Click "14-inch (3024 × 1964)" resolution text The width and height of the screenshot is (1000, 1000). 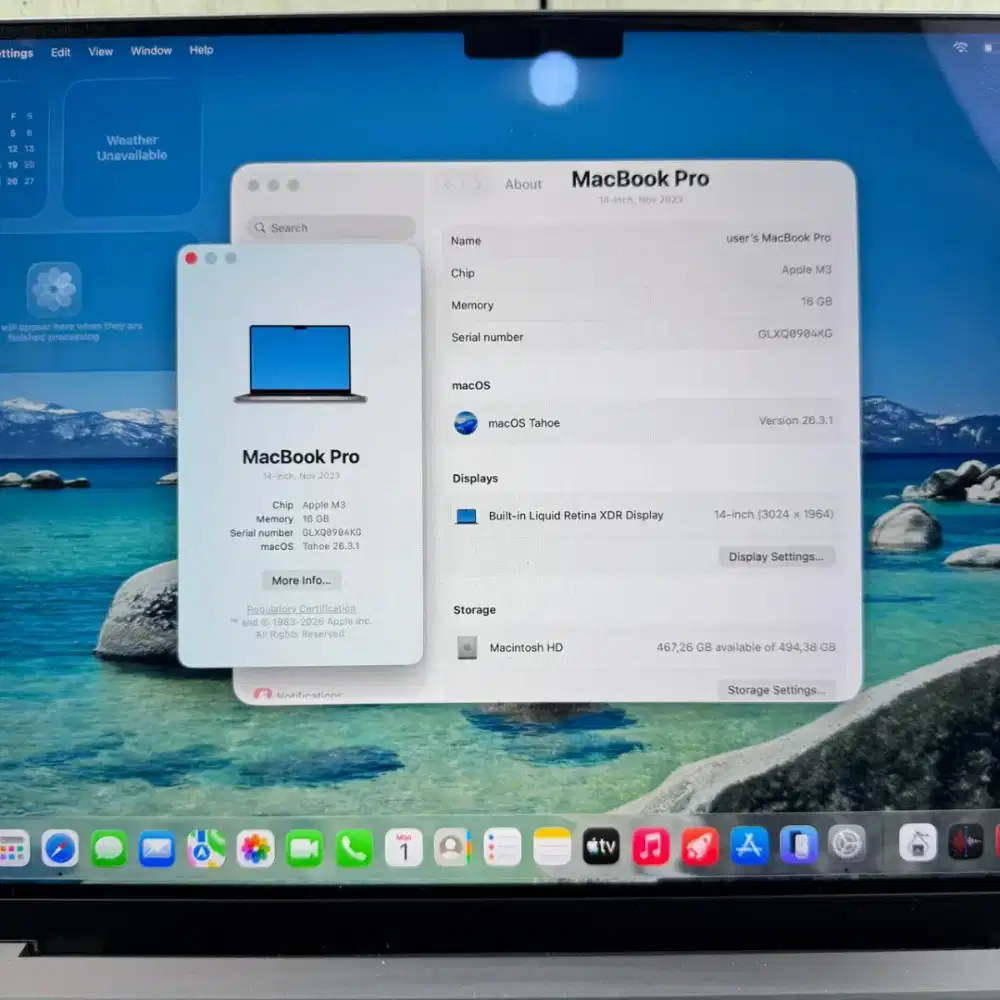tap(774, 514)
